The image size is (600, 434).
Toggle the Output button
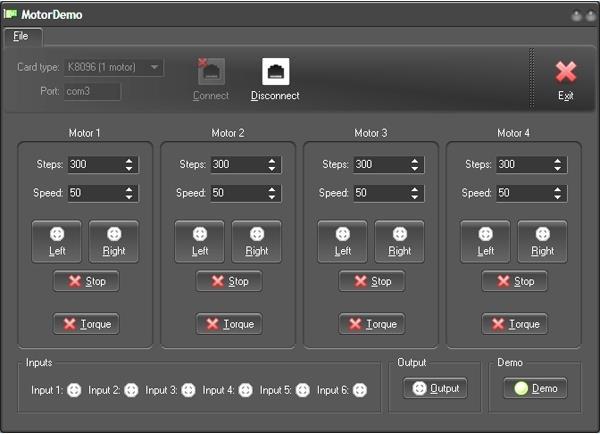[x=435, y=388]
